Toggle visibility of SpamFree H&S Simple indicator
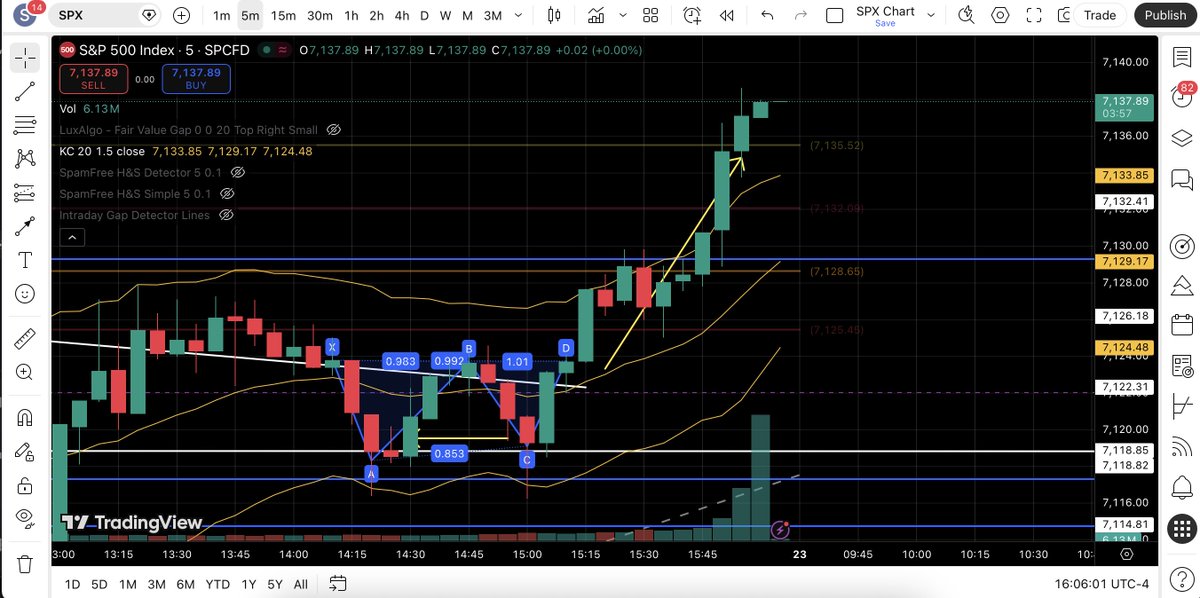Image resolution: width=1200 pixels, height=598 pixels. 227,194
